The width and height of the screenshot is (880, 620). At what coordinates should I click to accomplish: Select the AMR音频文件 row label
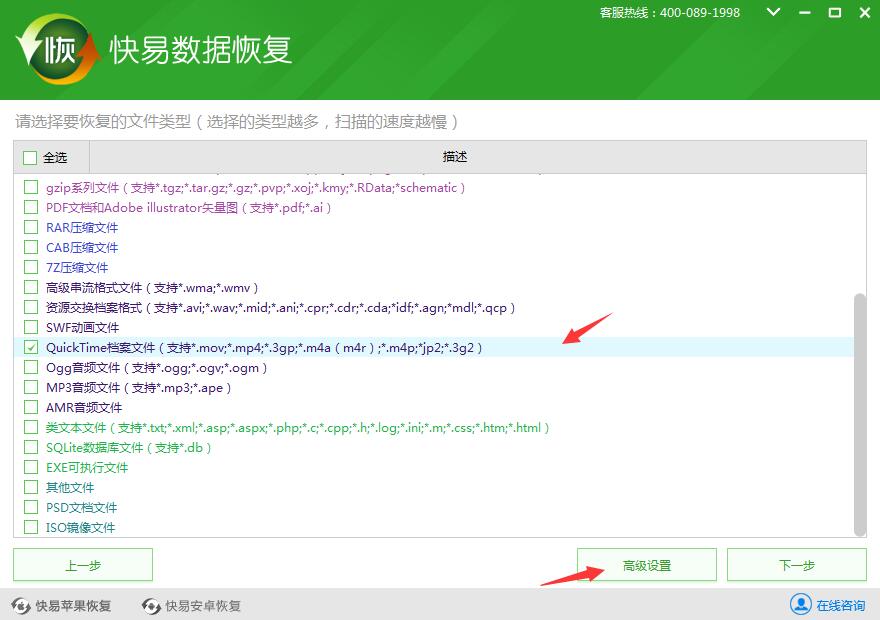(84, 407)
